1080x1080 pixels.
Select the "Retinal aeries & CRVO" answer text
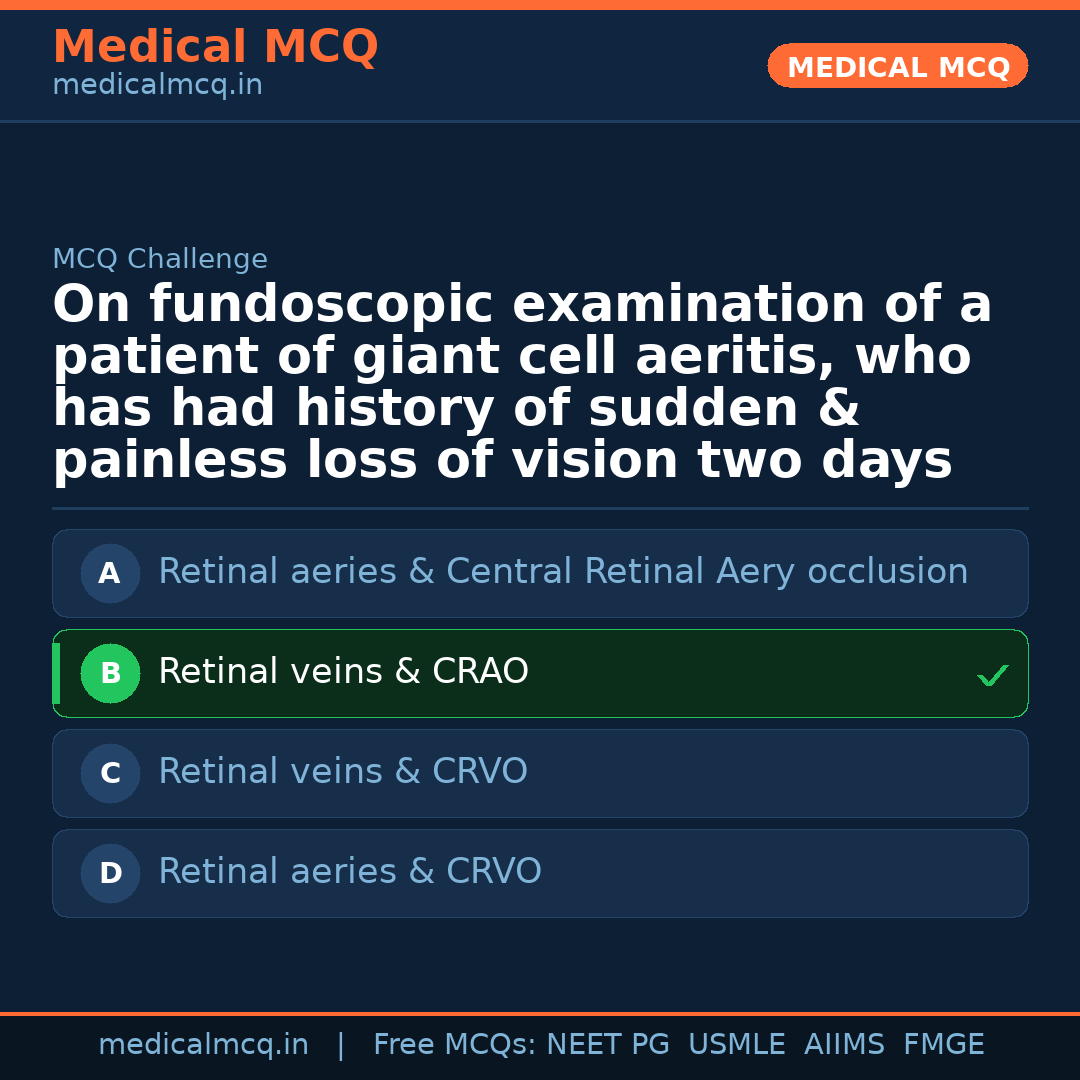[x=350, y=872]
